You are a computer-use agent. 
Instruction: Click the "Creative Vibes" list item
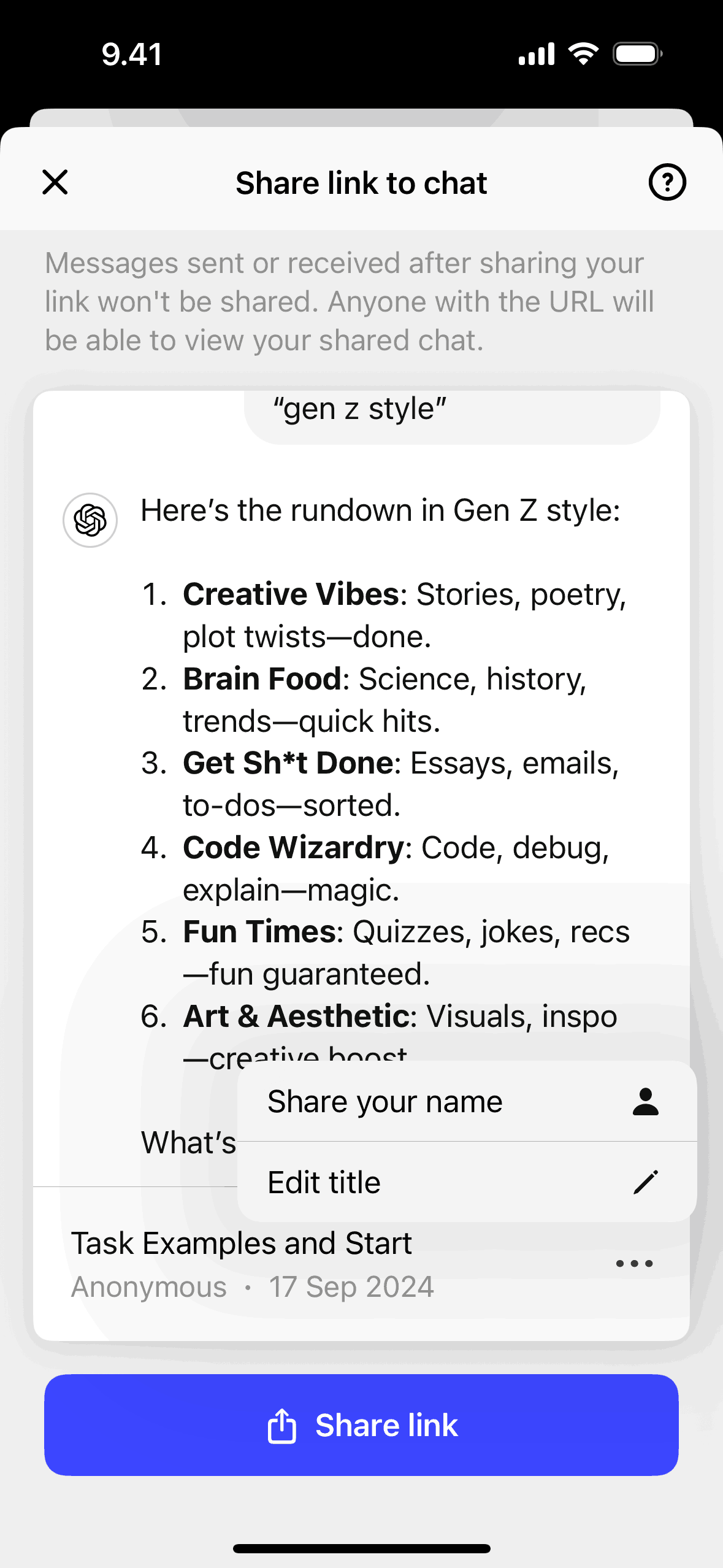pyautogui.click(x=405, y=615)
